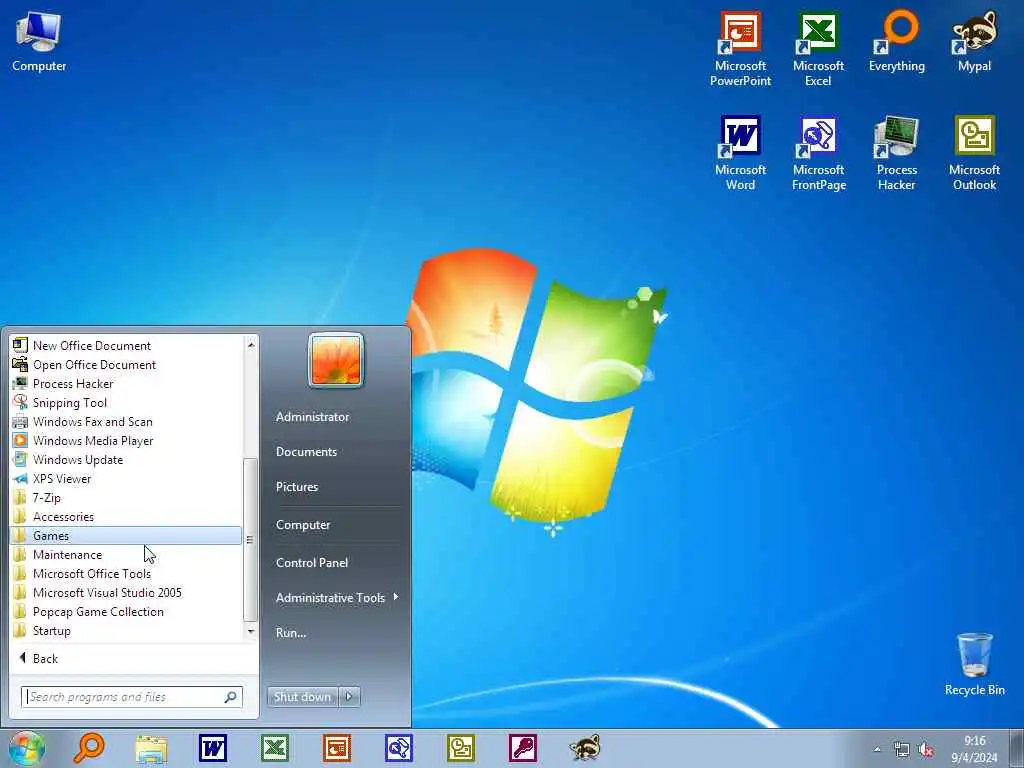Open Everything search from the taskbar

point(88,748)
